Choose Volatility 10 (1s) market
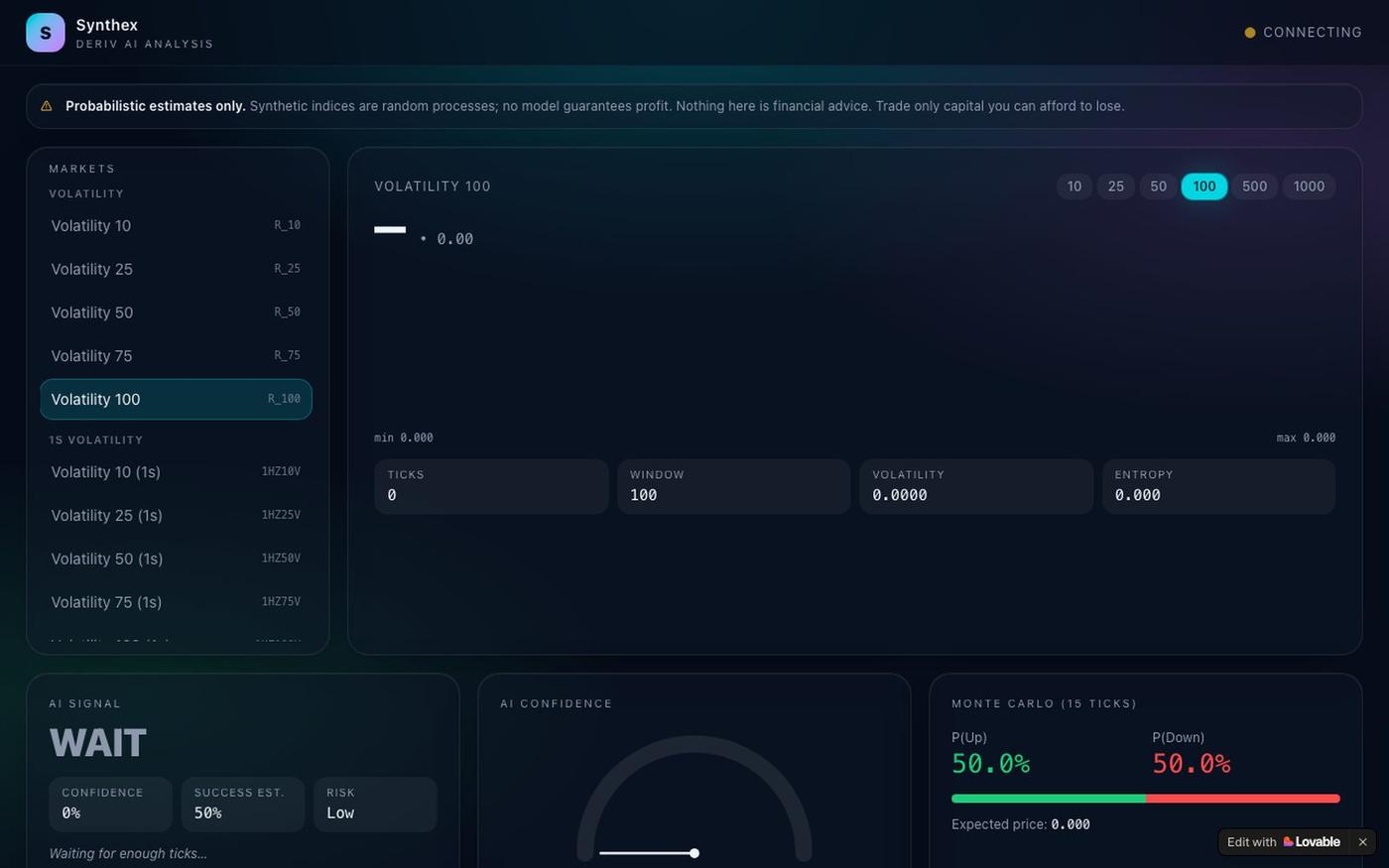The height and width of the screenshot is (868, 1389). (176, 472)
